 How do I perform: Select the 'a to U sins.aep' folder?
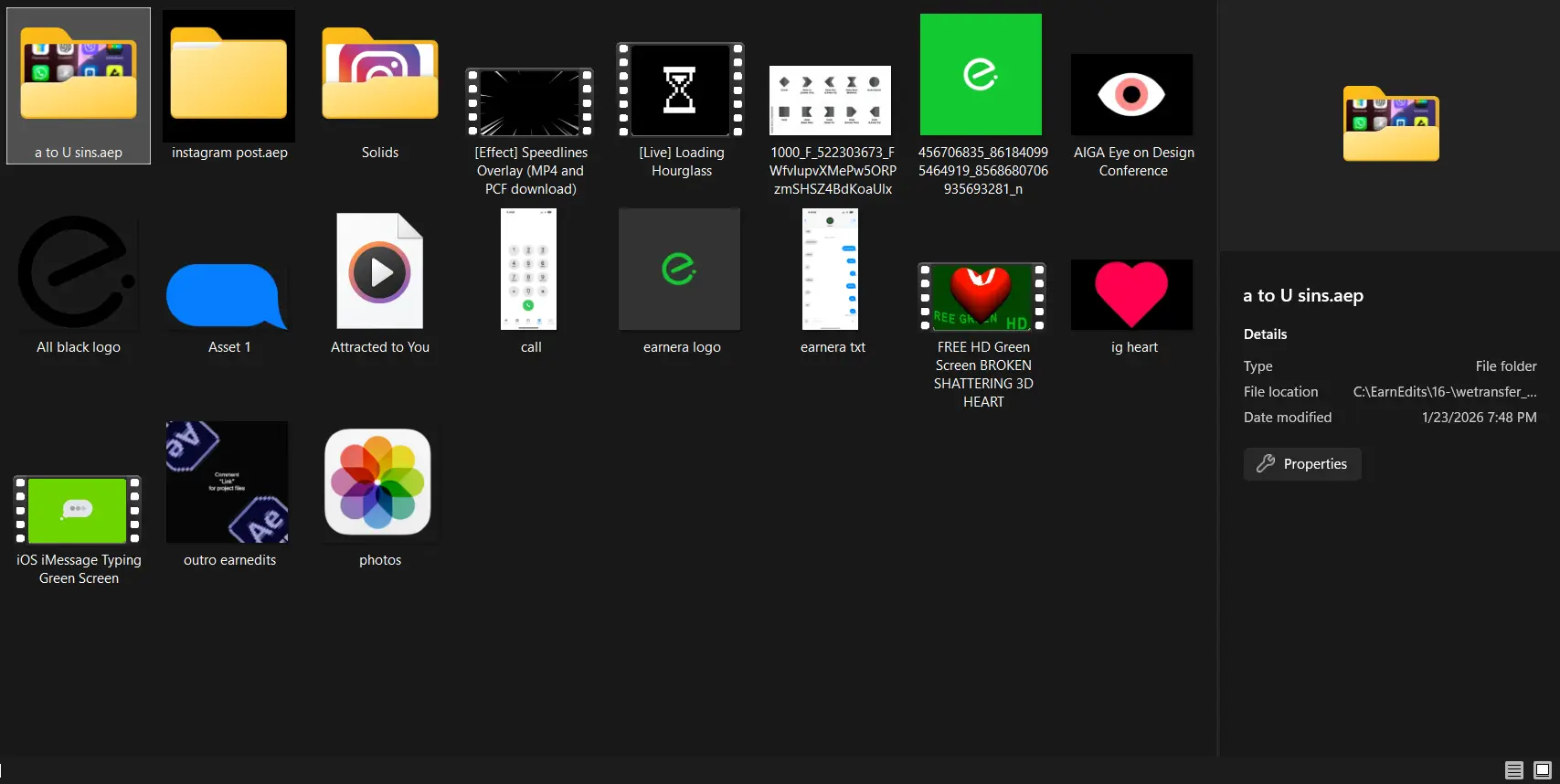pos(79,86)
